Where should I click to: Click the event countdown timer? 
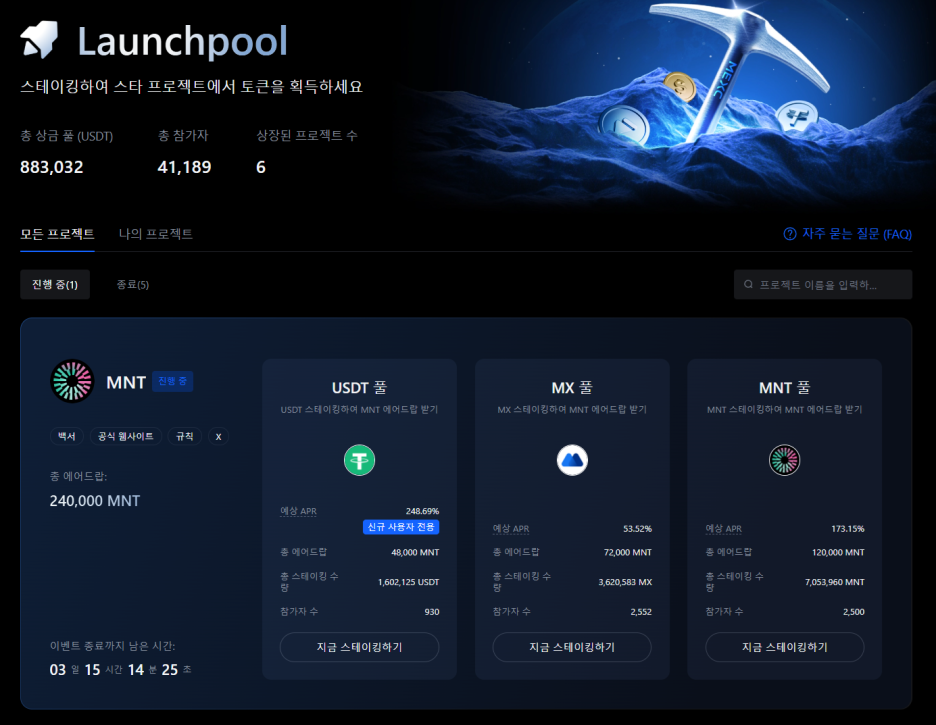[121, 670]
